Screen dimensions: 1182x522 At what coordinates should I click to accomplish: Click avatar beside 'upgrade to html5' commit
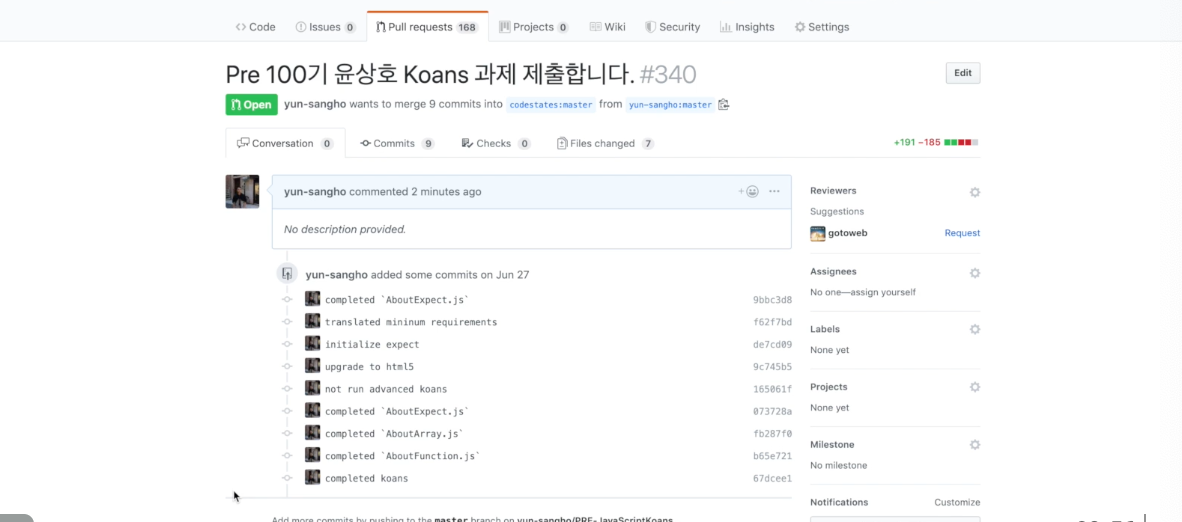[312, 366]
